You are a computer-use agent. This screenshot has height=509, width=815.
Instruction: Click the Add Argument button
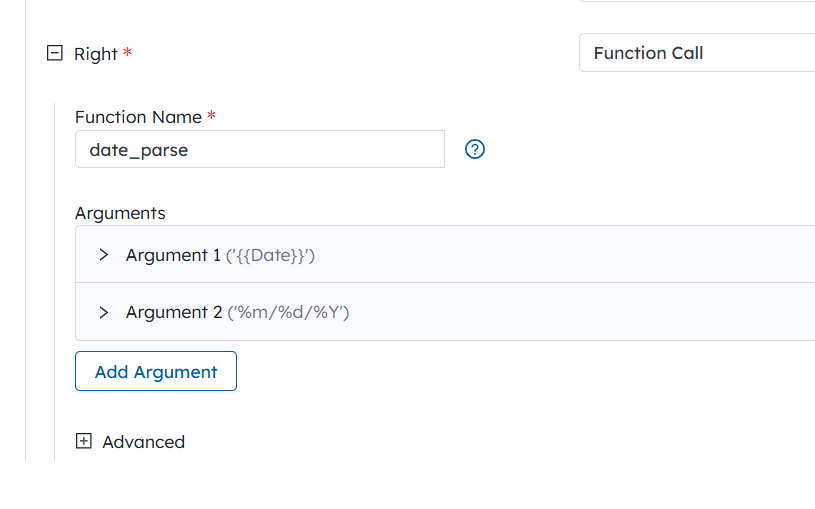point(156,371)
